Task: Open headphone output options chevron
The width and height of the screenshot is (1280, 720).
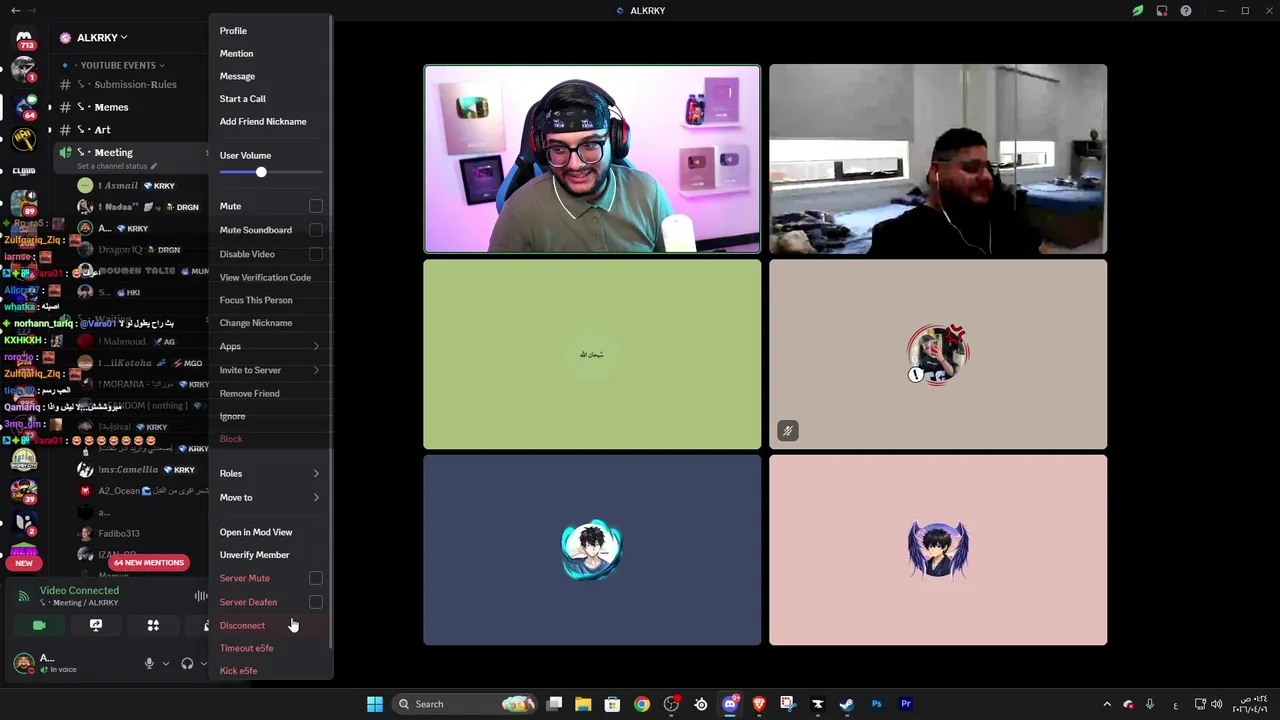Action: (204, 663)
